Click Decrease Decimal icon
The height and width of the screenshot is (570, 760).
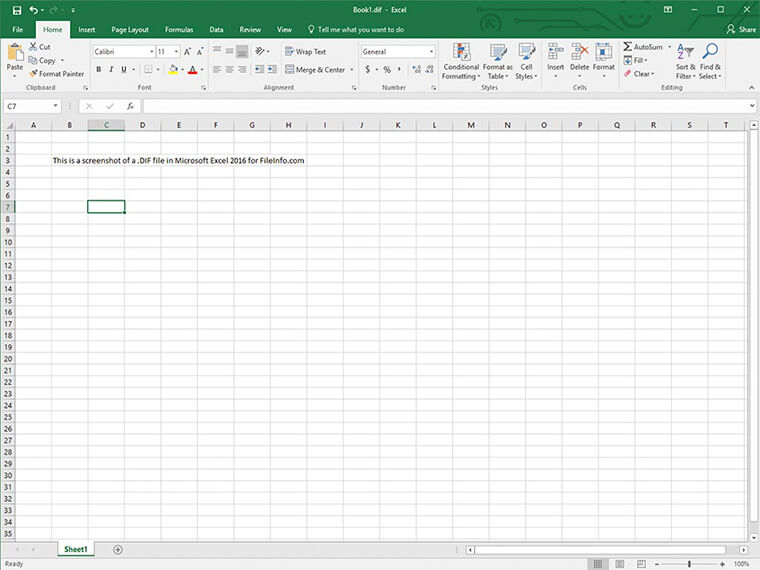(429, 69)
